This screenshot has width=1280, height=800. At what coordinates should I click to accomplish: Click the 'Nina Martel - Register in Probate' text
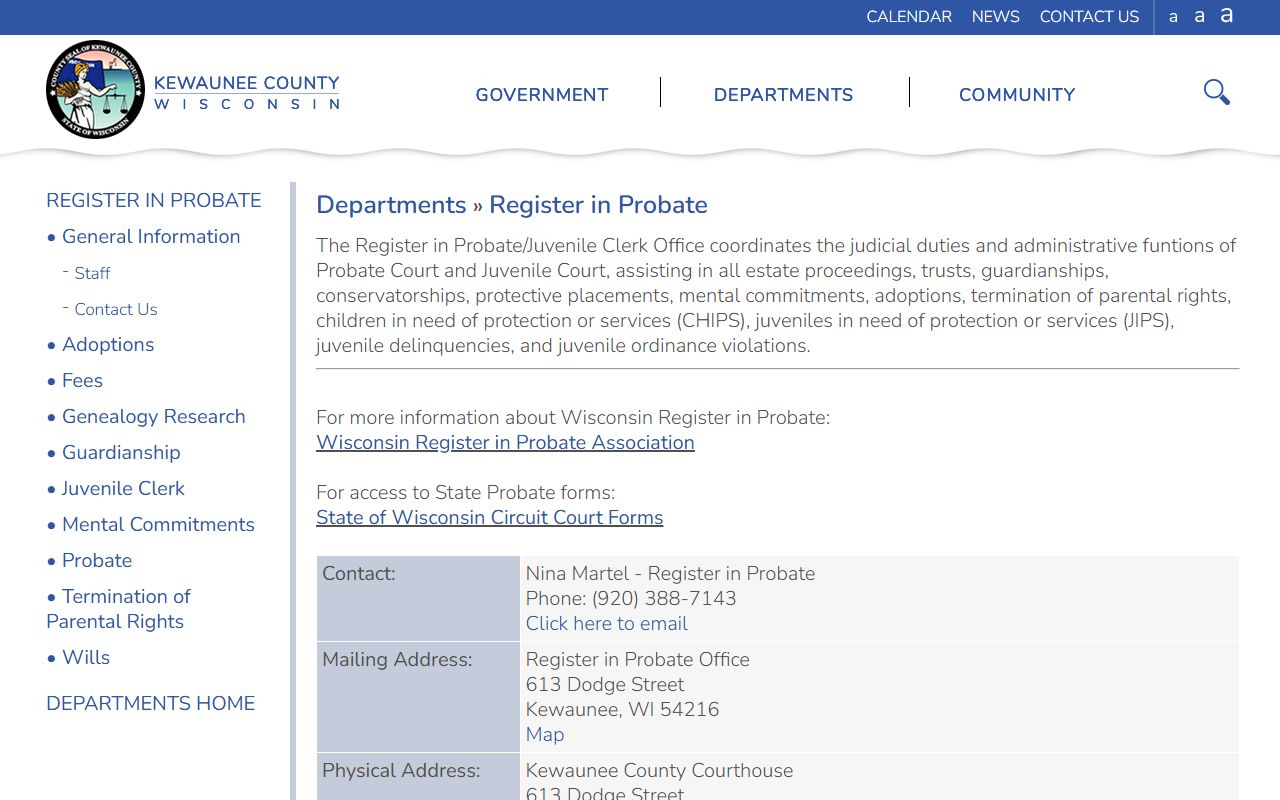[670, 574]
